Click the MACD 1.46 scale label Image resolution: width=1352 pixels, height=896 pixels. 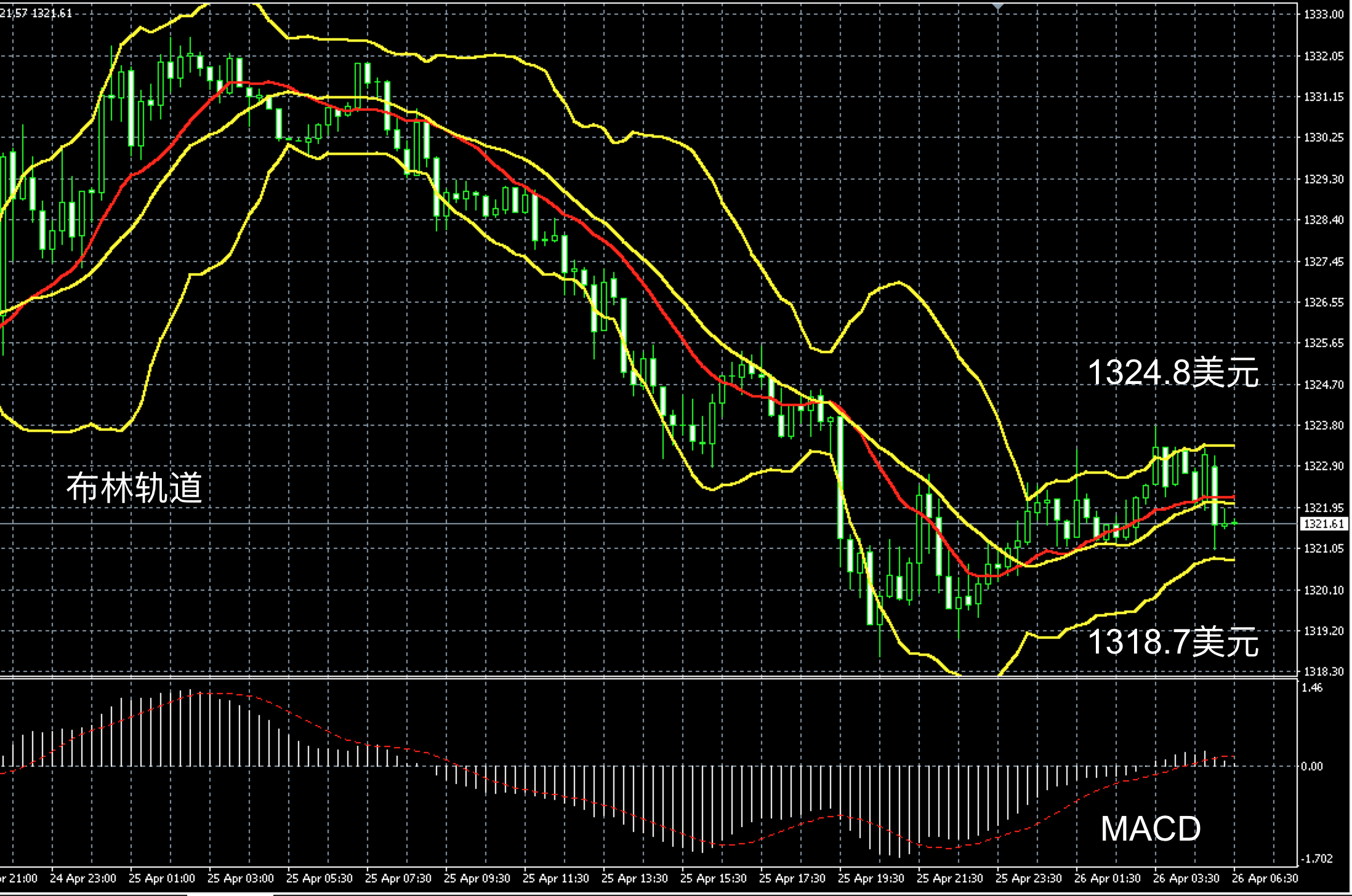coord(1312,688)
